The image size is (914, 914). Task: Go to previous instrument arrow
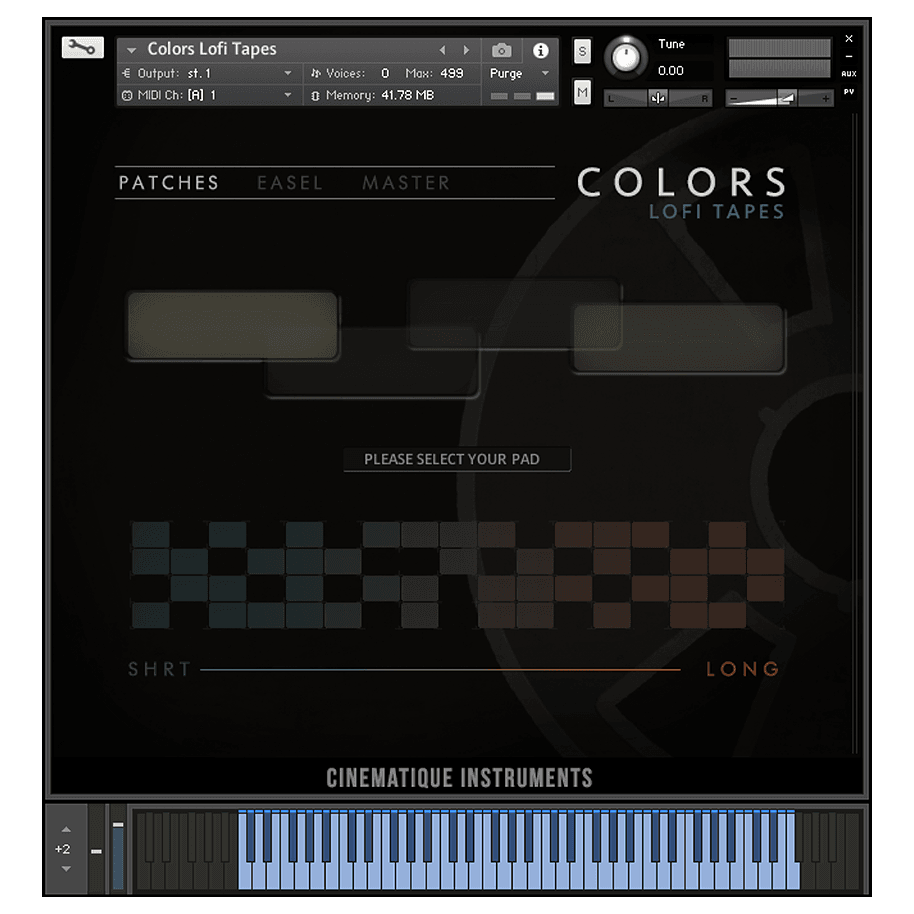(442, 50)
